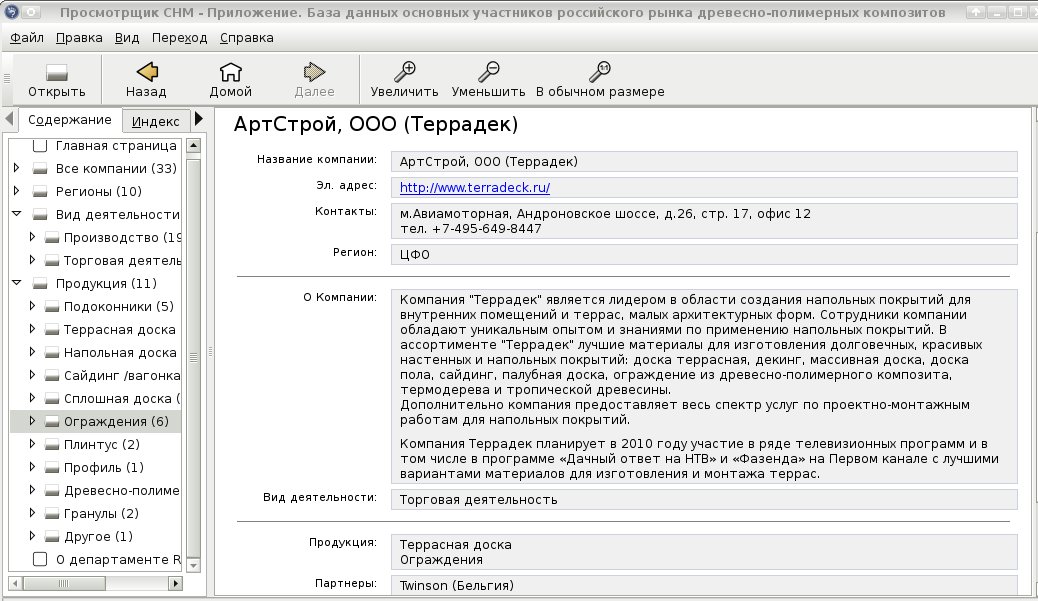Expand the Подоконники (5) node
This screenshot has width=1038, height=601.
[32, 306]
